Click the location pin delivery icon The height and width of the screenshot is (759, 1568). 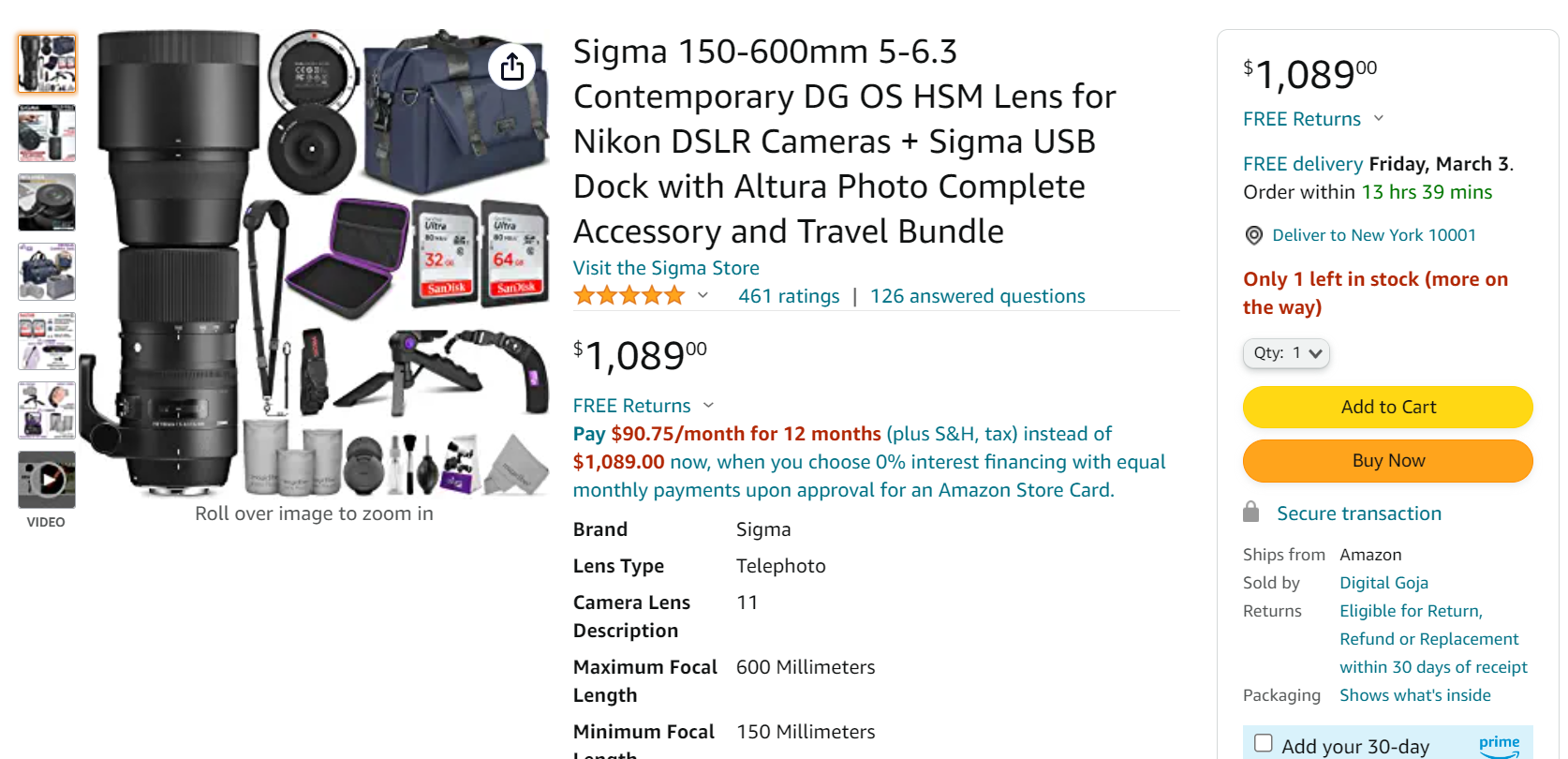pos(1253,235)
